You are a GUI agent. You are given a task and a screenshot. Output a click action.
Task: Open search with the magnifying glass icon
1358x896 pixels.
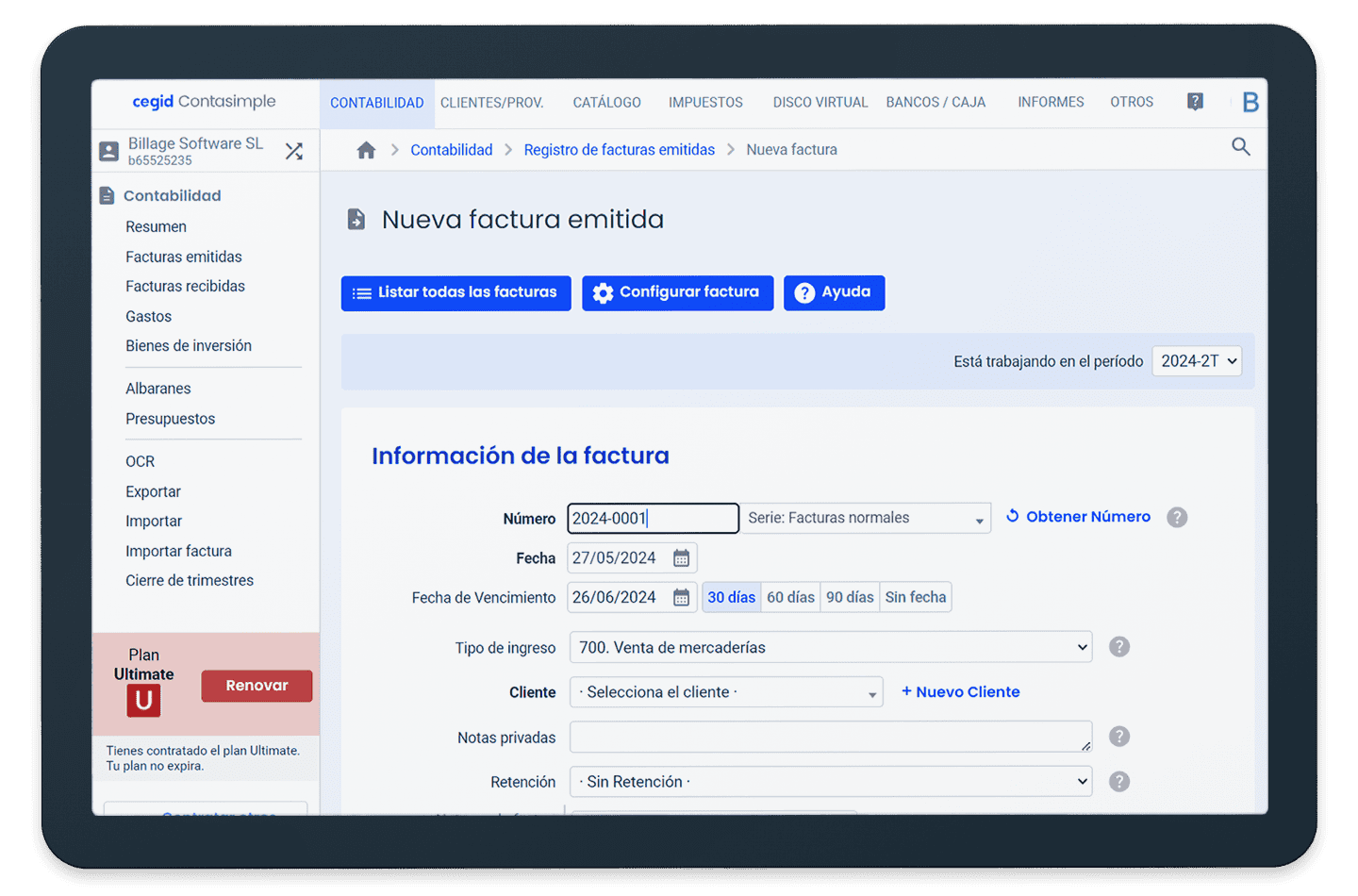point(1240,147)
